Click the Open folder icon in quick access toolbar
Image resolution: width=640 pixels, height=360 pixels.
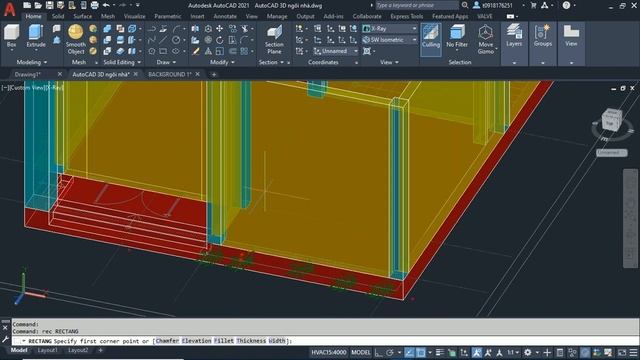tap(38, 5)
